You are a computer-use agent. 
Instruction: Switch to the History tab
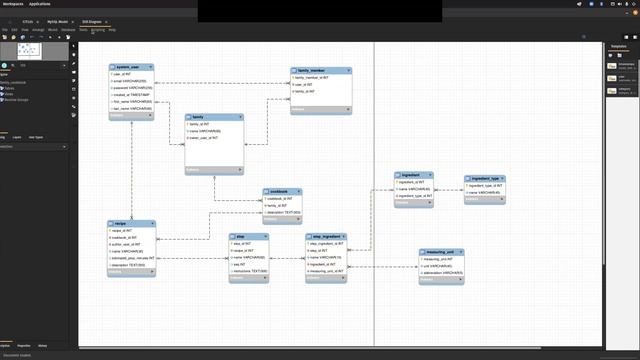pos(42,346)
